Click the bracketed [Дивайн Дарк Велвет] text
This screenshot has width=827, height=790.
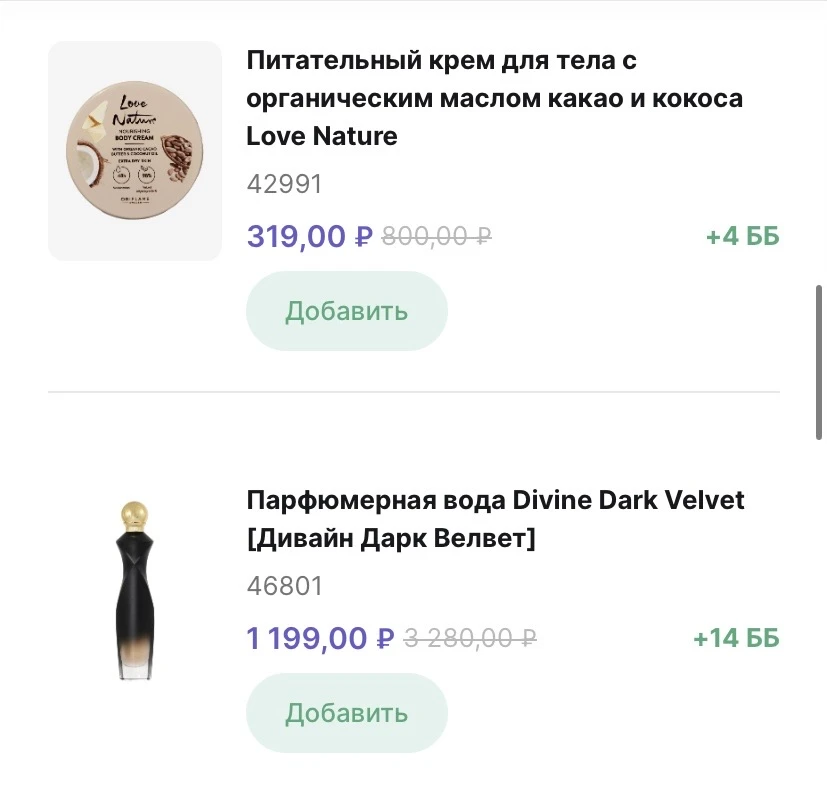point(391,538)
